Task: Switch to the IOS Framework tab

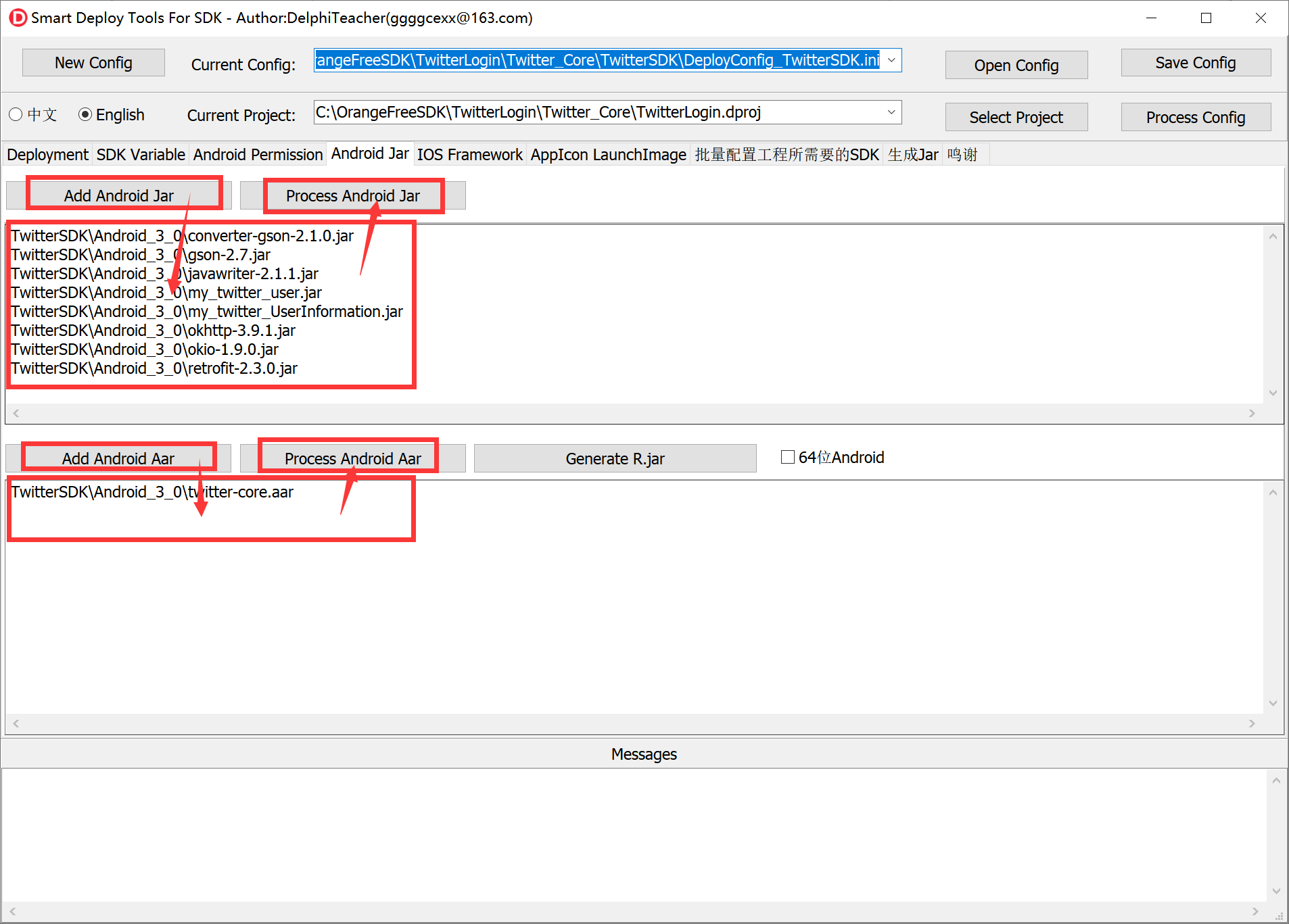Action: [x=469, y=155]
